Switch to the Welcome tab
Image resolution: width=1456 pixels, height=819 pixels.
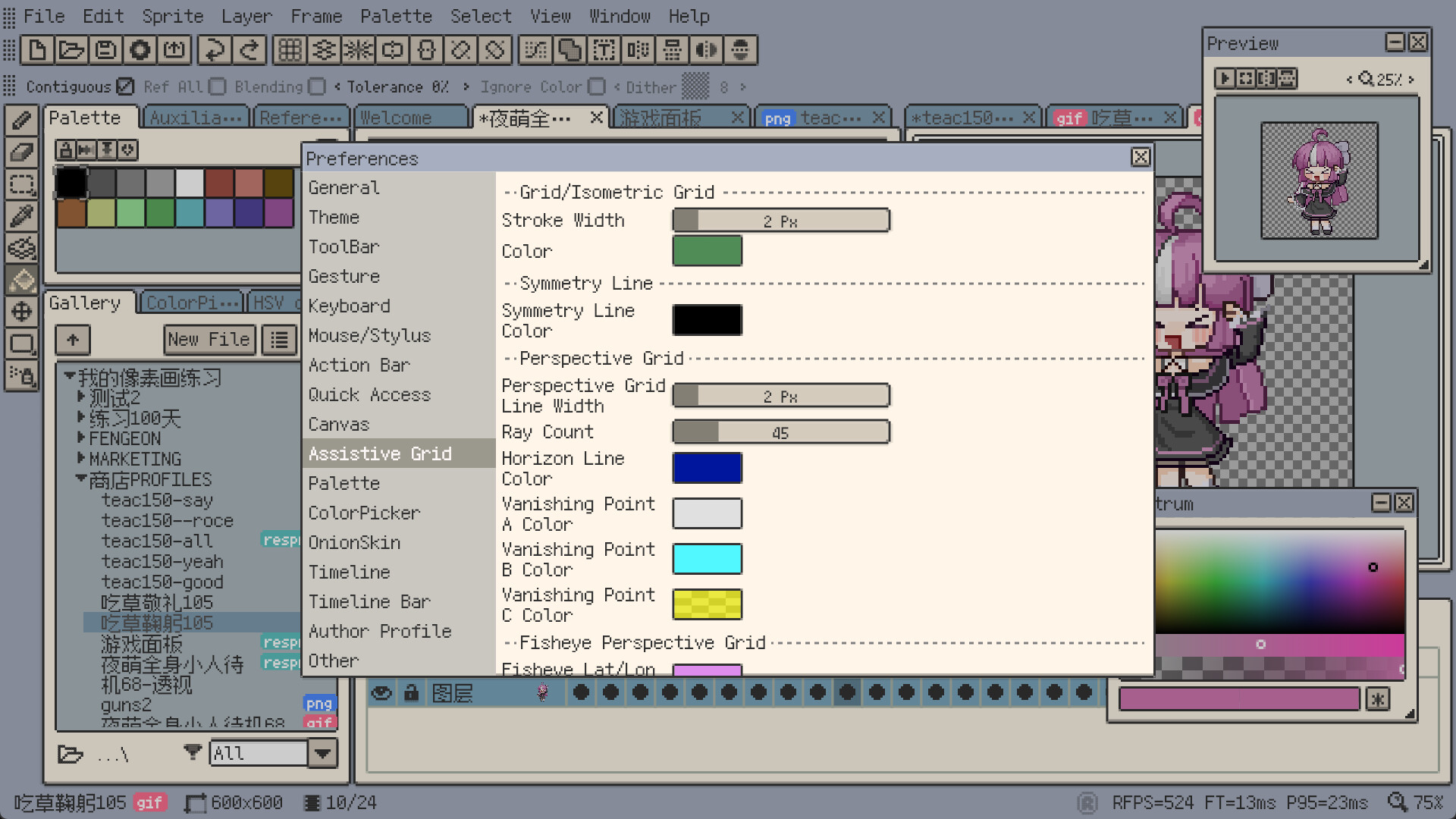click(x=409, y=118)
